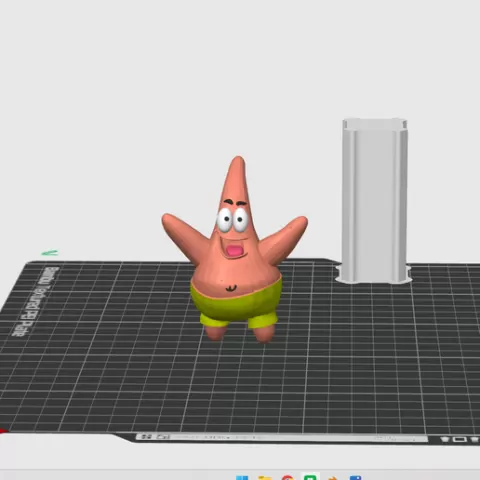Switch to Google Chrome in the taskbar
Viewport: 480px width, 480px height.
287,477
